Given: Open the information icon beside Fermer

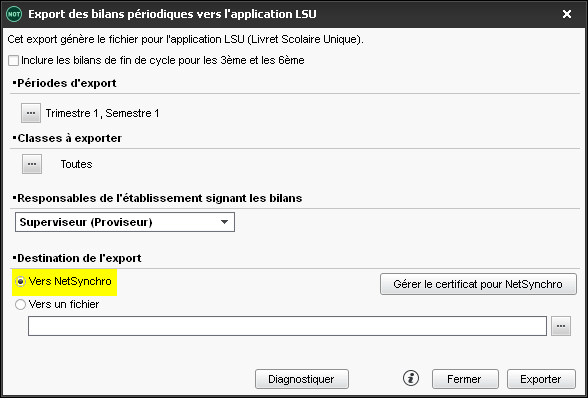Looking at the screenshot, I should (x=411, y=378).
